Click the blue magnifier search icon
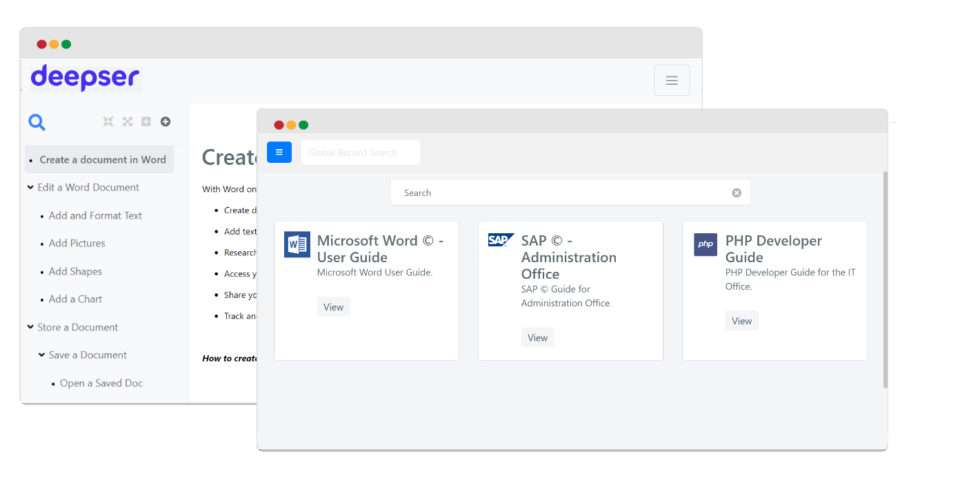 coord(37,122)
